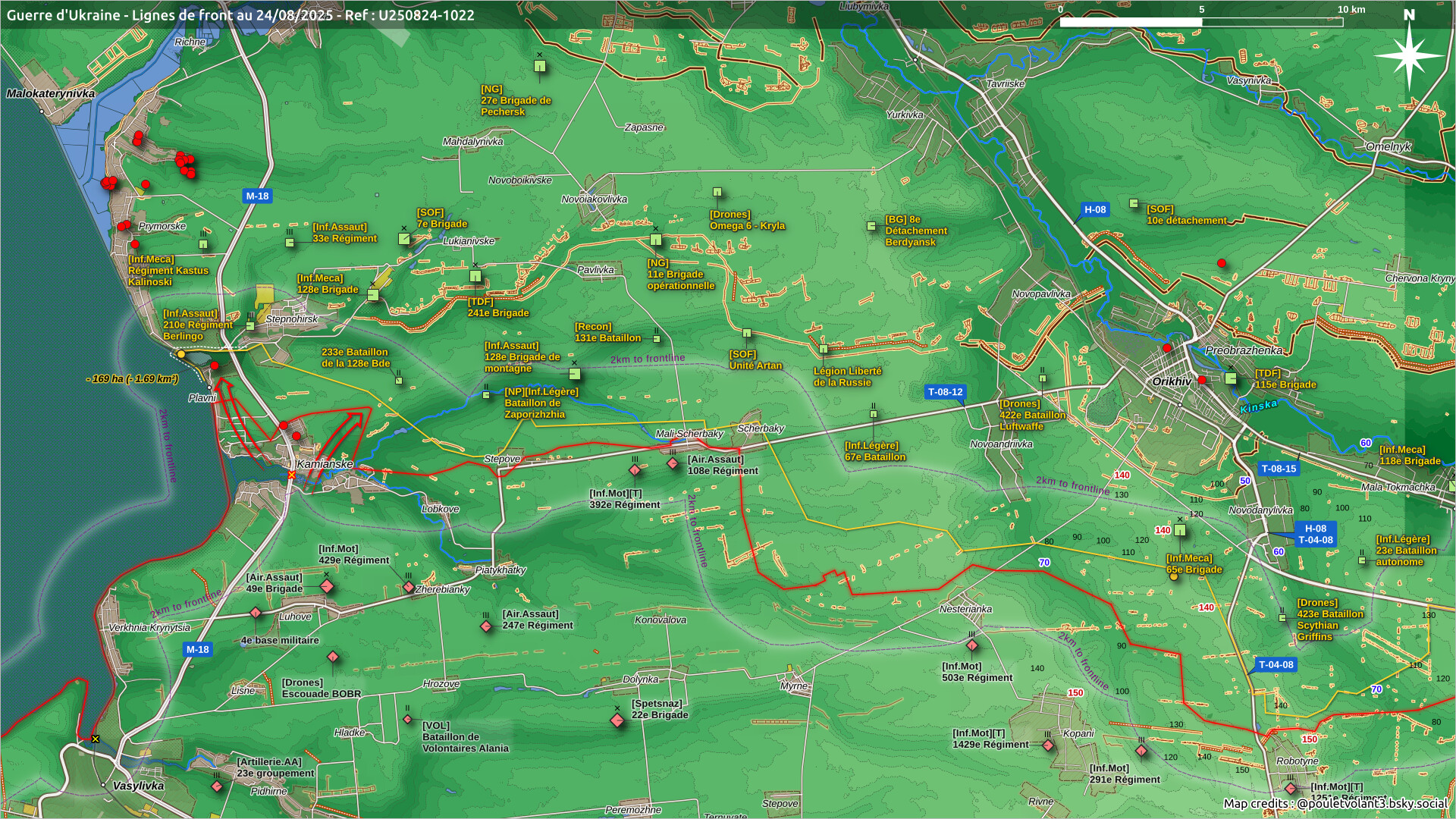Click the 115e Brigade TDF unit square
1456x819 pixels.
coord(1231,378)
